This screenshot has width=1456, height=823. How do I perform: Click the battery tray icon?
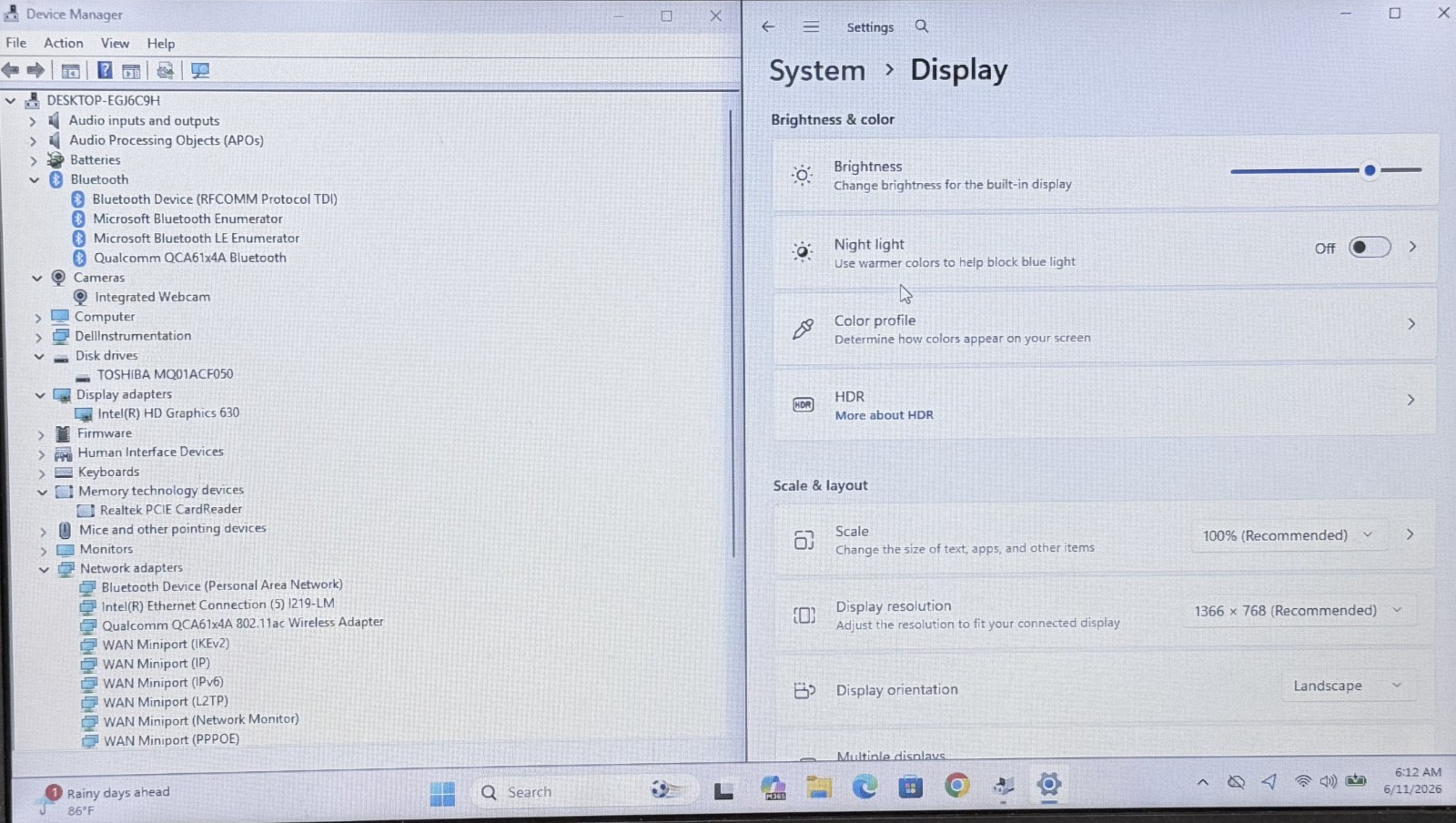[1356, 780]
